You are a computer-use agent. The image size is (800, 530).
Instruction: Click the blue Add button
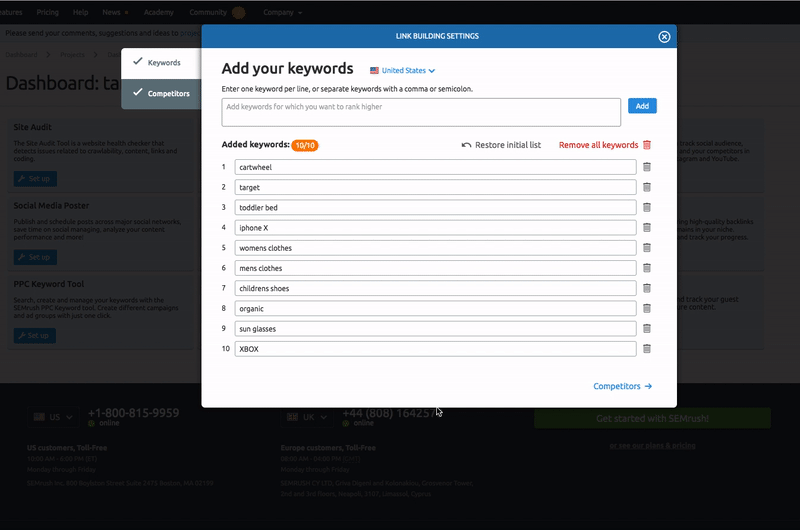[642, 106]
